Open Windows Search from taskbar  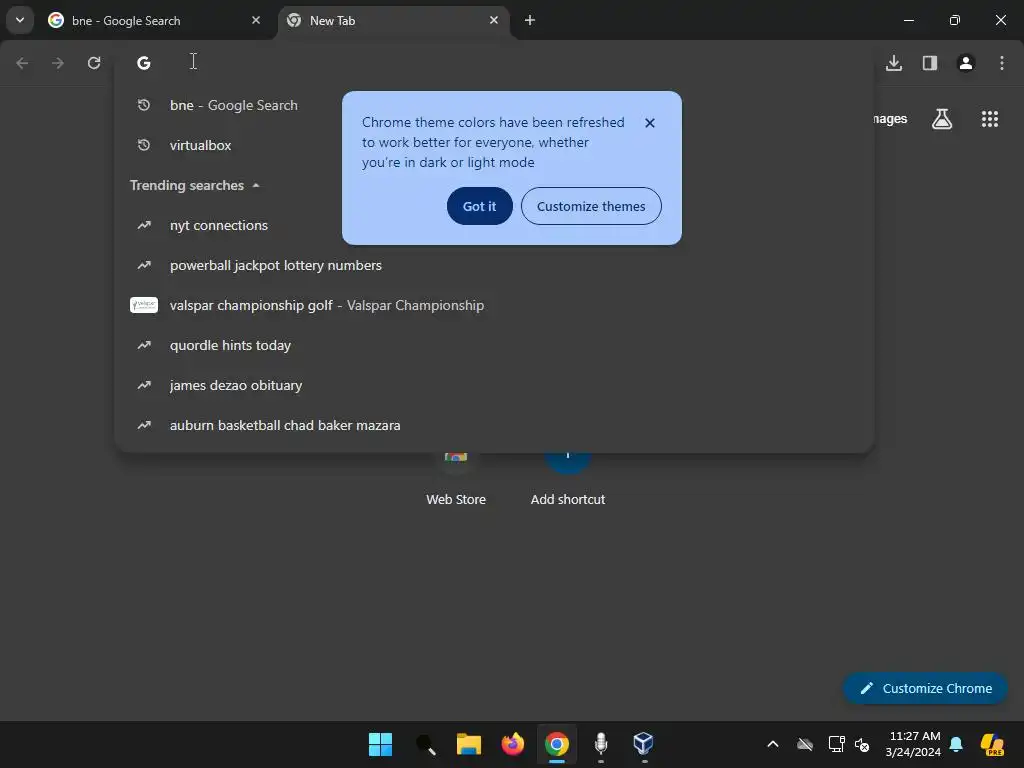coord(425,744)
